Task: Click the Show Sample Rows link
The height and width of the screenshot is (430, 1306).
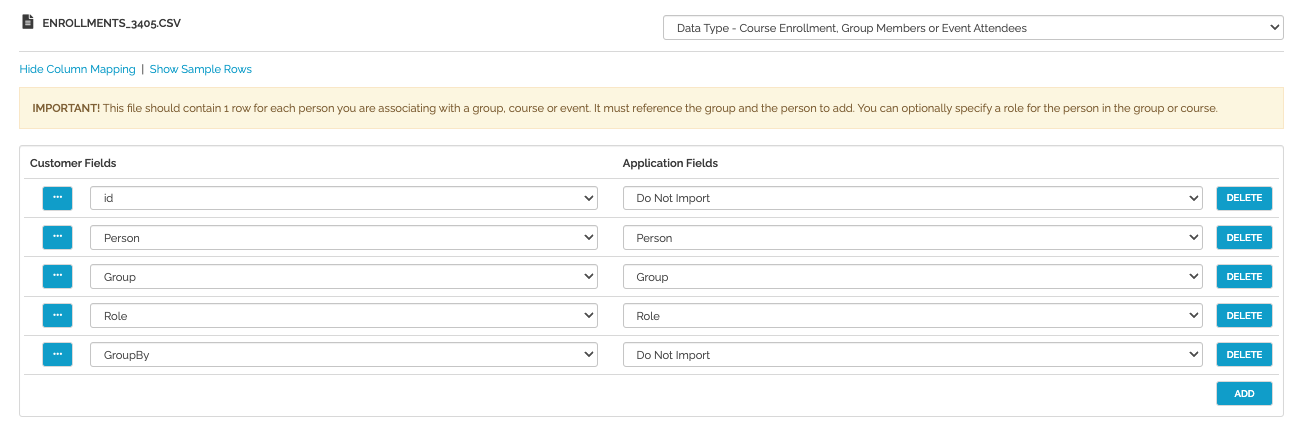Action: [x=201, y=69]
